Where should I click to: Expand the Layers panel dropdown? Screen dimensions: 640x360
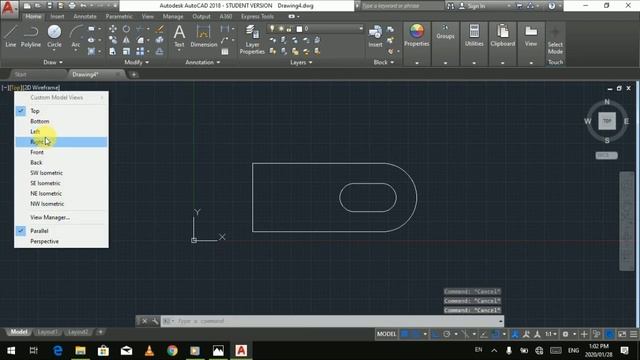[x=301, y=62]
